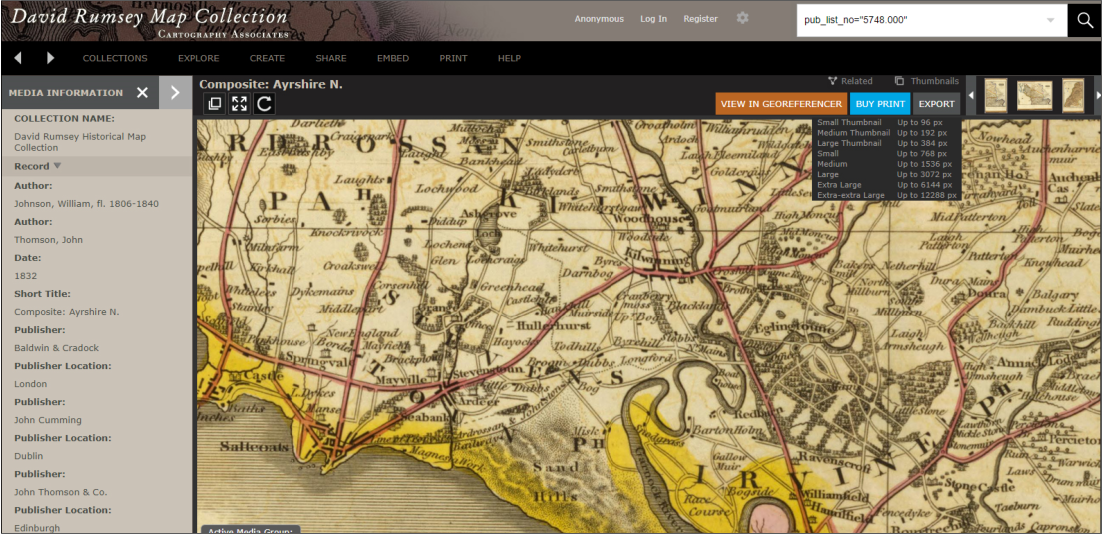Click View in Georeferencer button
The image size is (1102, 534).
(781, 104)
